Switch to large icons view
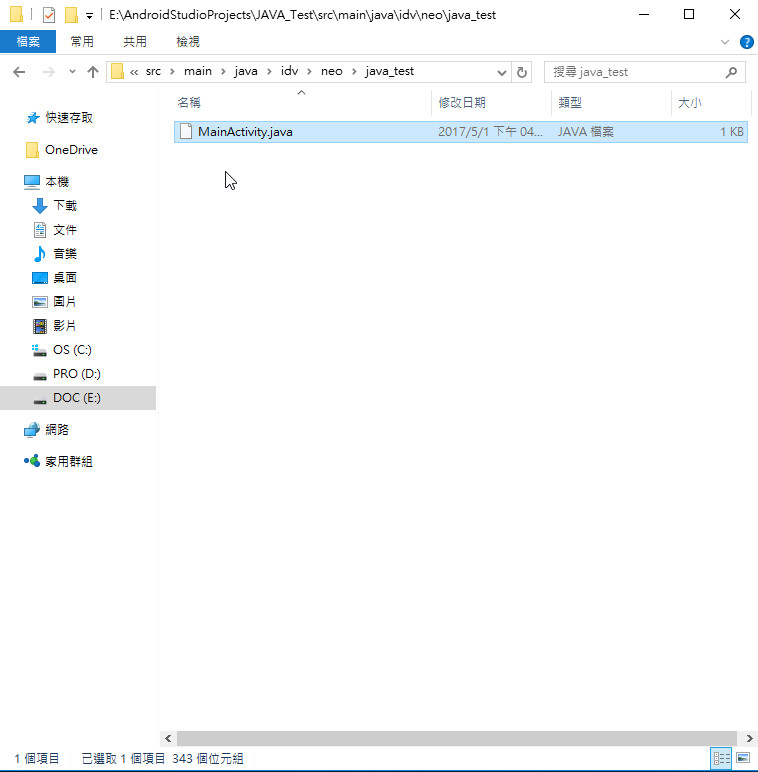 (x=743, y=758)
